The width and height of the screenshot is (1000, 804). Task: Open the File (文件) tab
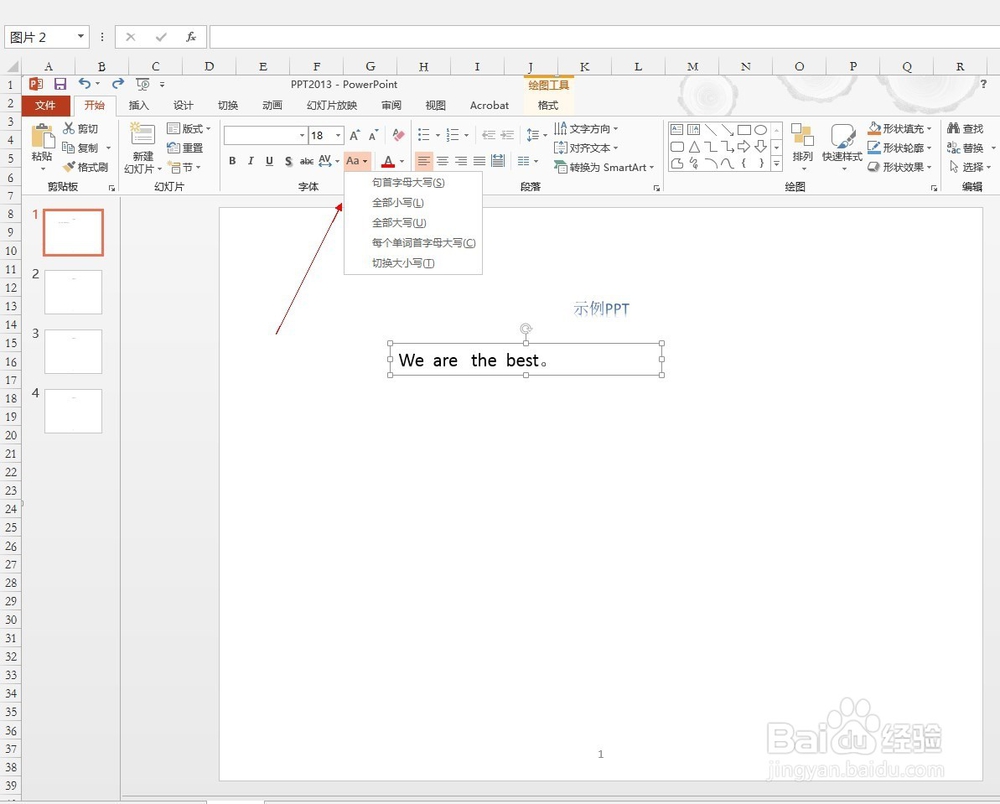[x=45, y=105]
